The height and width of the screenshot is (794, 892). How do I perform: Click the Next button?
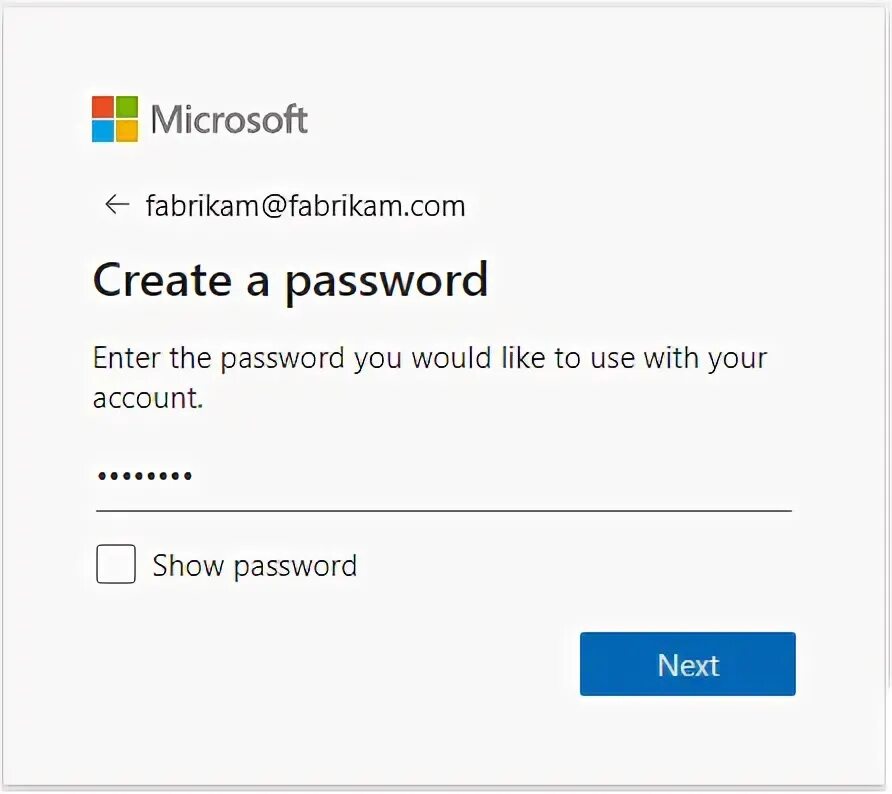point(688,664)
